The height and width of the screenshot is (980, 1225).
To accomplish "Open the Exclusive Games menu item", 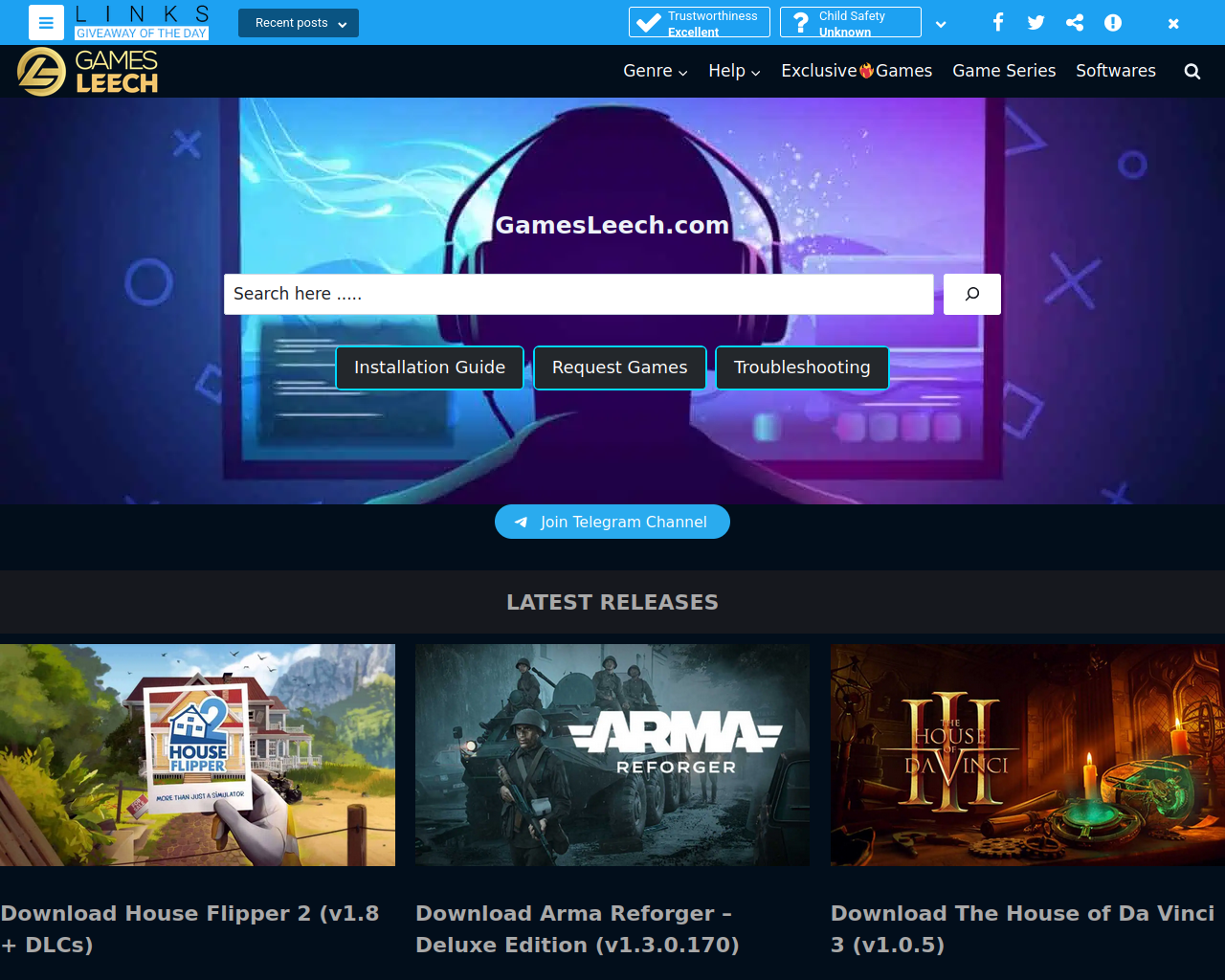I will (x=857, y=71).
